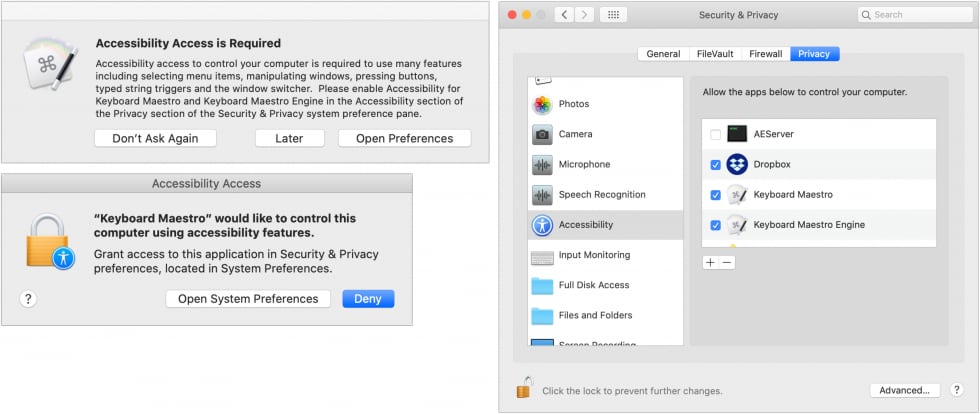Click the Open Preferences button
The width and height of the screenshot is (980, 414).
[x=404, y=138]
